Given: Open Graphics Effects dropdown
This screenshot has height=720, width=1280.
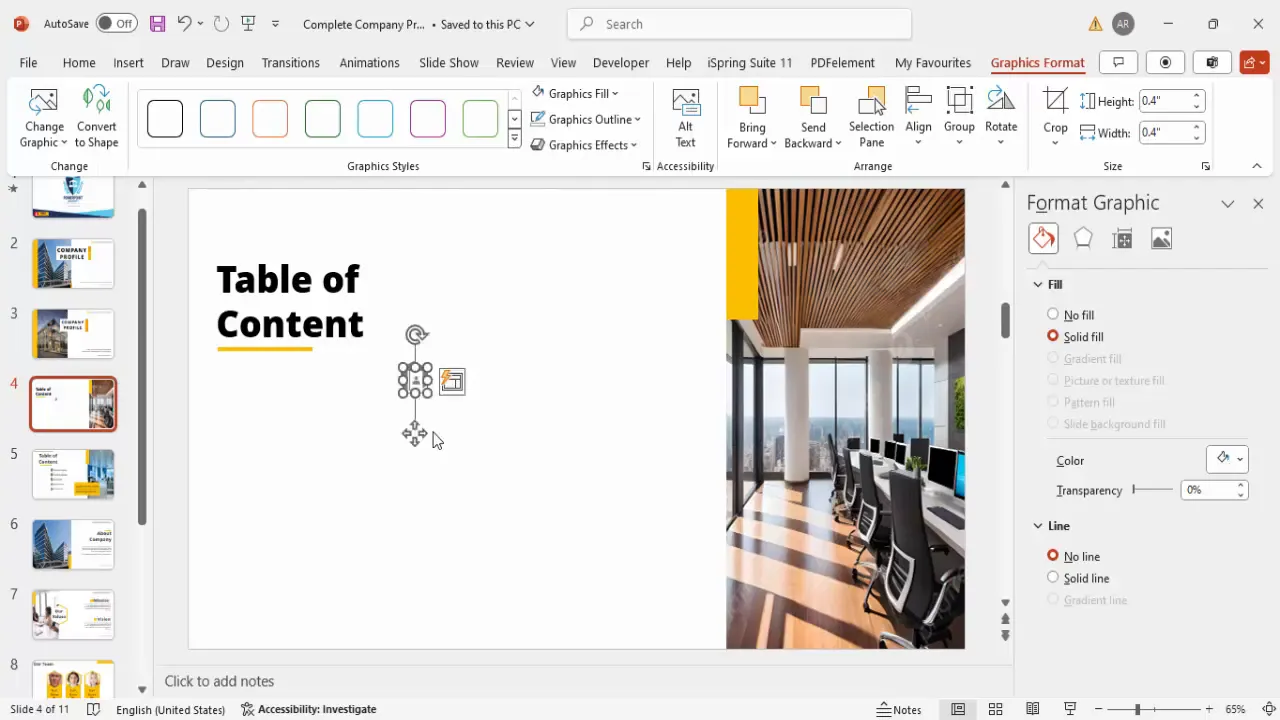Looking at the screenshot, I should (x=583, y=145).
